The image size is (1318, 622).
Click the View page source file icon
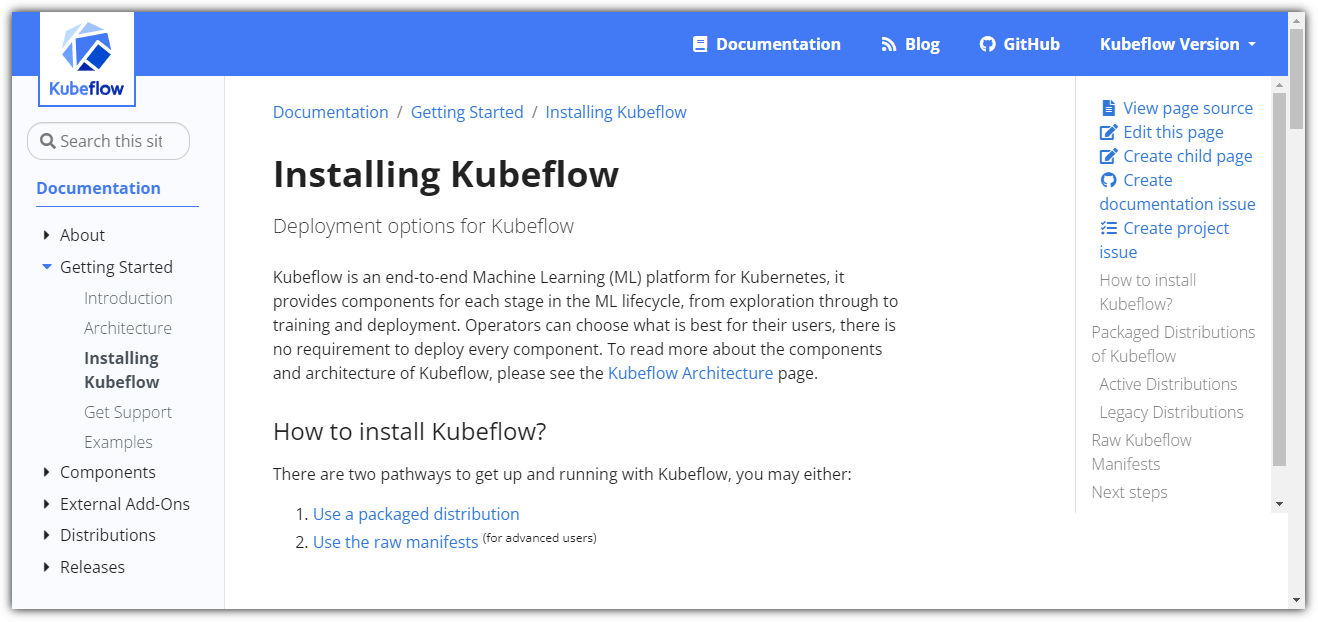tap(1108, 108)
